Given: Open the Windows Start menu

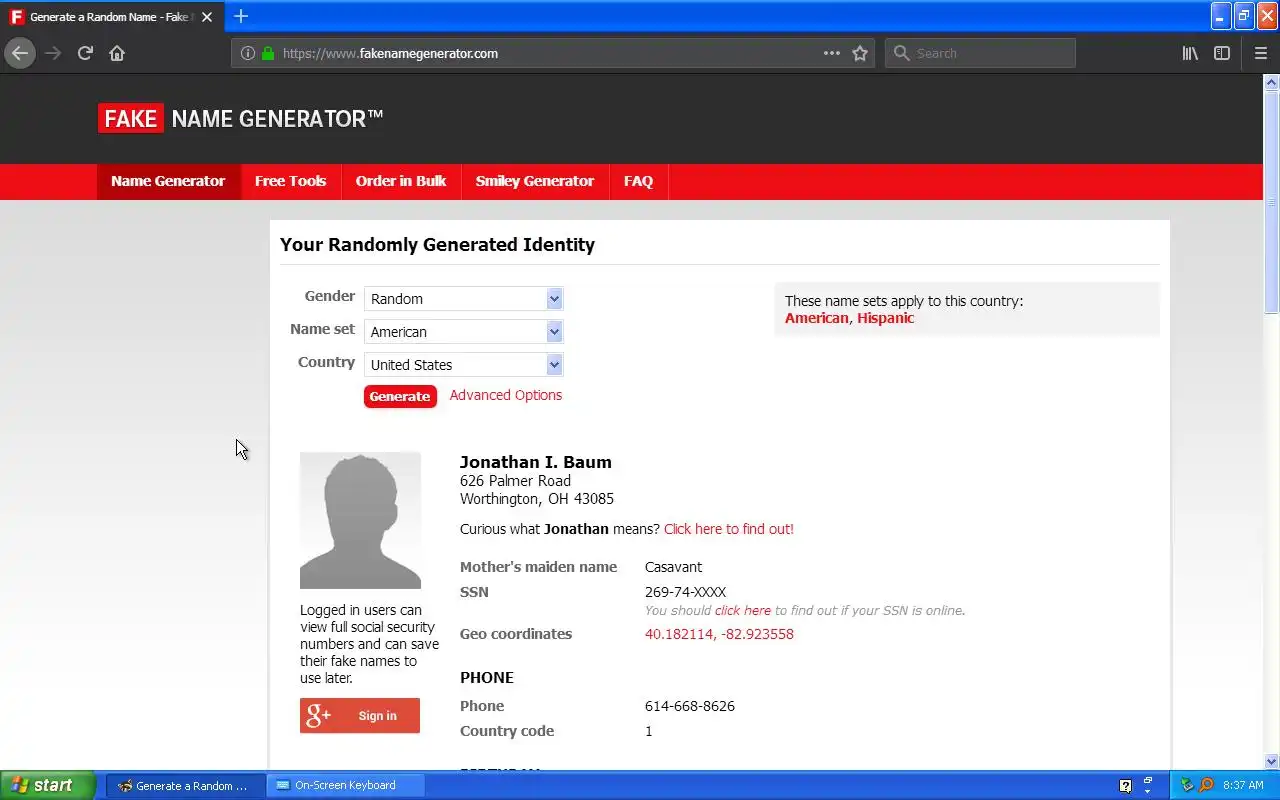Looking at the screenshot, I should pyautogui.click(x=48, y=785).
